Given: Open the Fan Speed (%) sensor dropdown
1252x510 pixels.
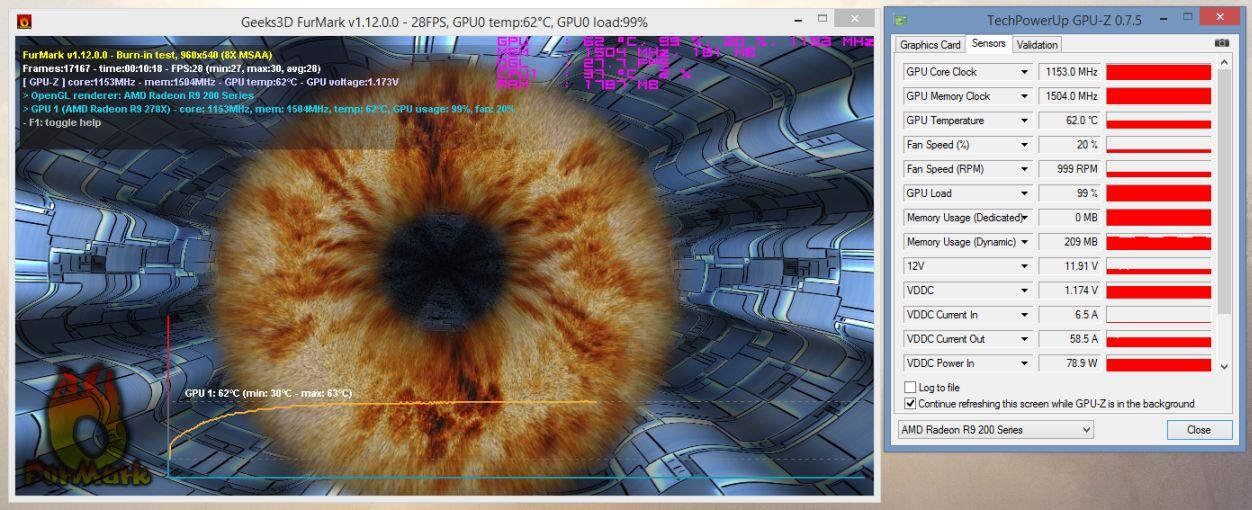Looking at the screenshot, I should pyautogui.click(x=1024, y=145).
